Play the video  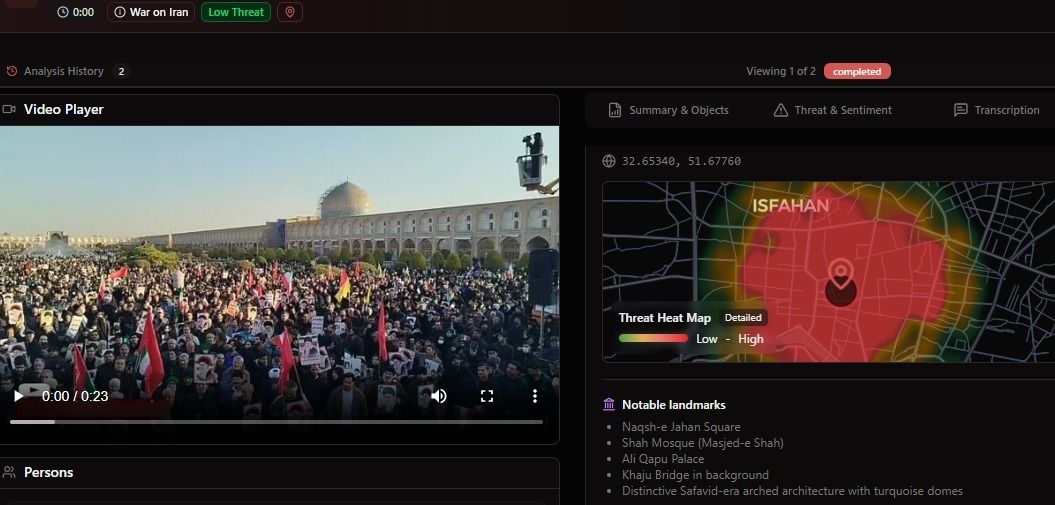19,396
